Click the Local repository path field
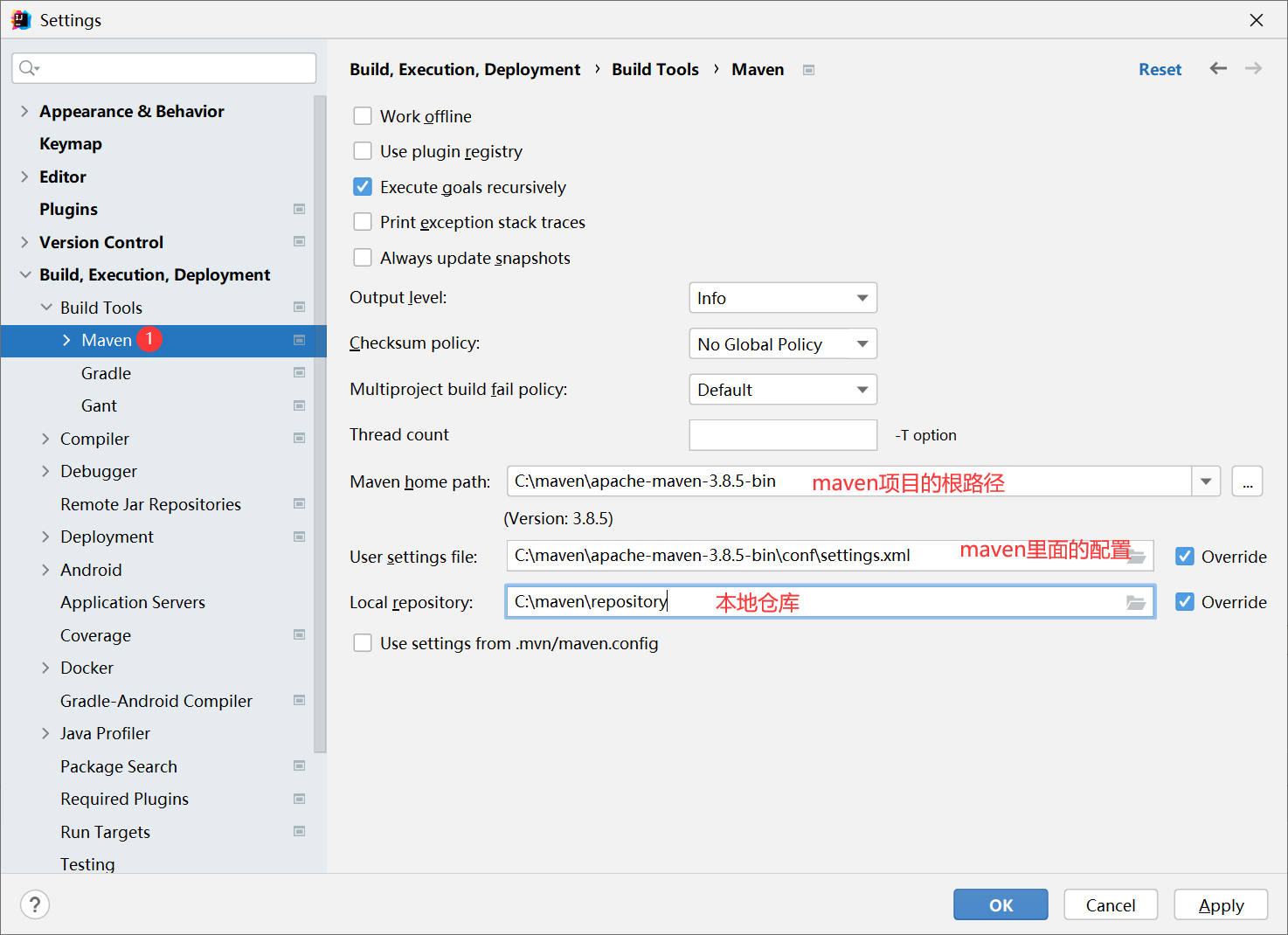This screenshot has width=1288, height=935. click(x=830, y=602)
